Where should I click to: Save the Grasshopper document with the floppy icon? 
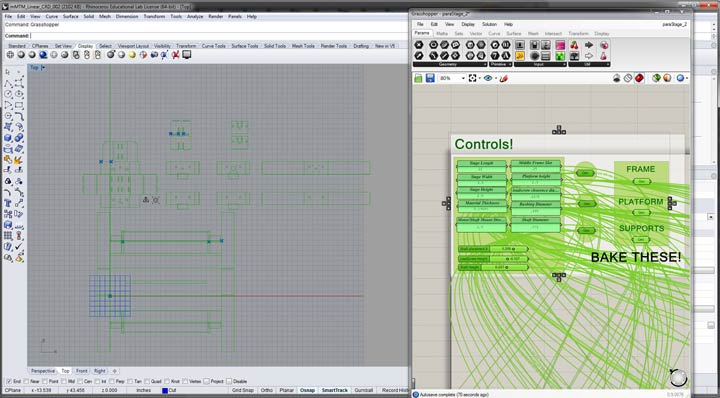pos(430,78)
